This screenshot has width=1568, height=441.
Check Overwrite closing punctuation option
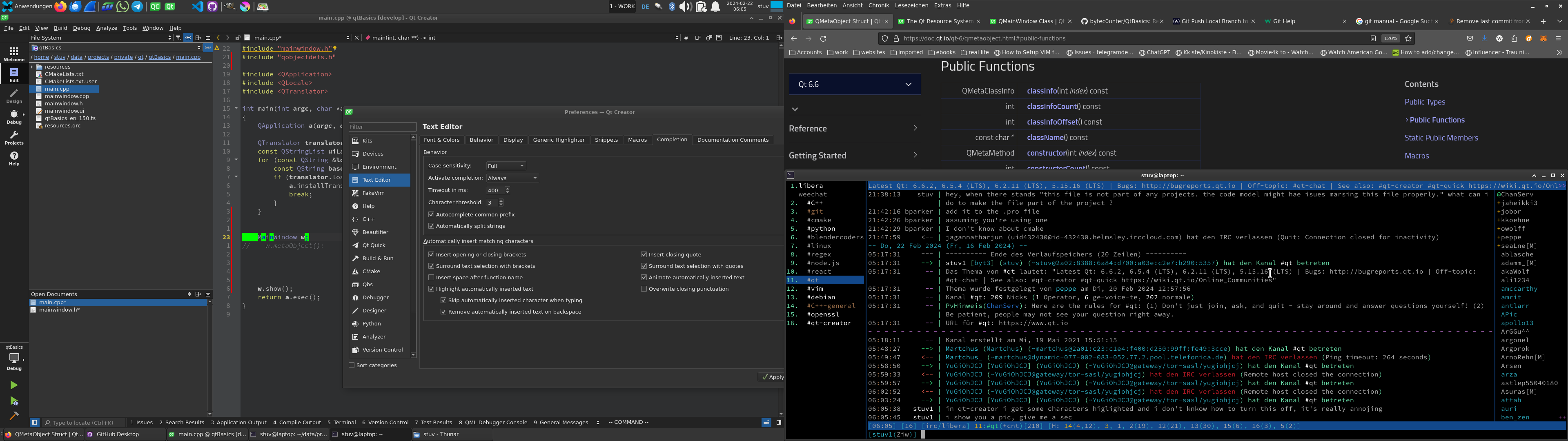point(644,290)
